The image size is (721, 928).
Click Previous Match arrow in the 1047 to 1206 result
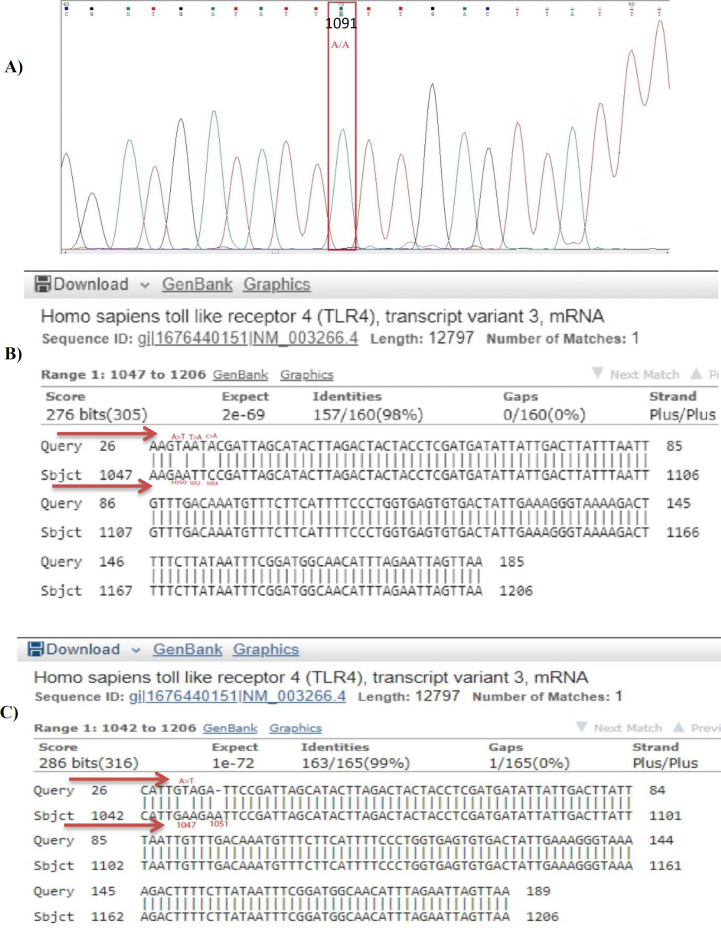tap(702, 375)
